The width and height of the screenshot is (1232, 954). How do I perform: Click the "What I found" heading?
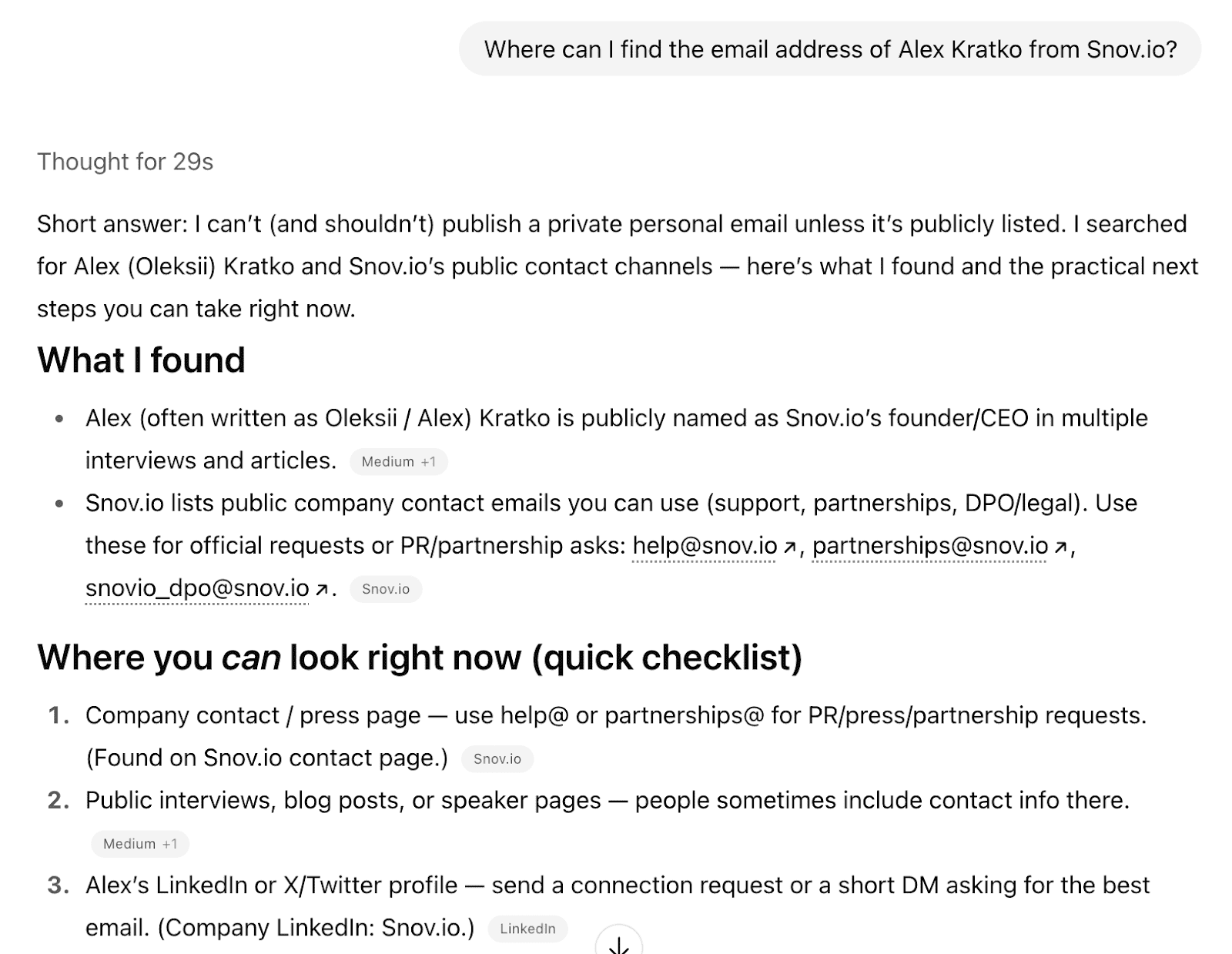141,360
